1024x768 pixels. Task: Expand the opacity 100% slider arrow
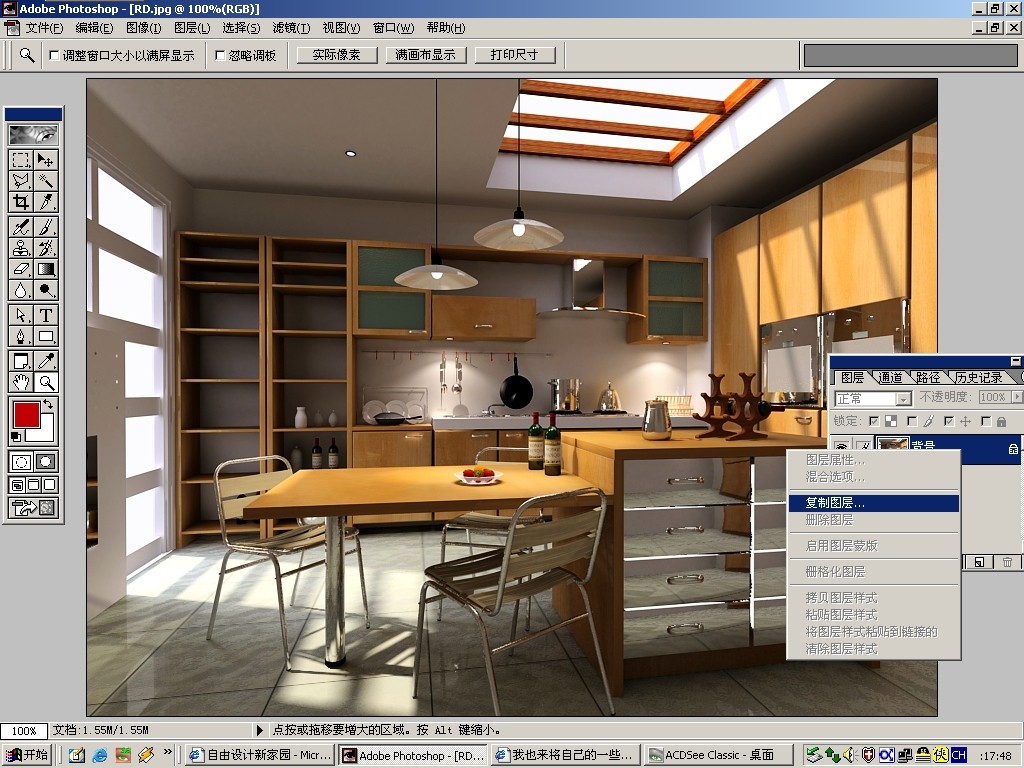tap(1017, 397)
